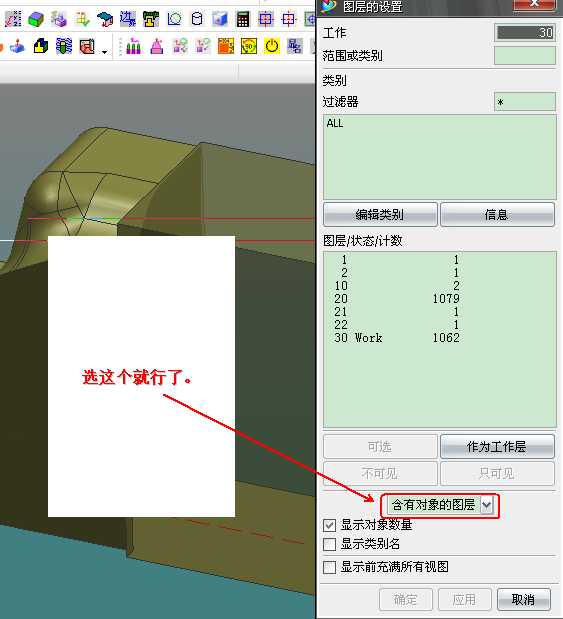
Task: Select ALL in the category list
Action: pos(439,123)
